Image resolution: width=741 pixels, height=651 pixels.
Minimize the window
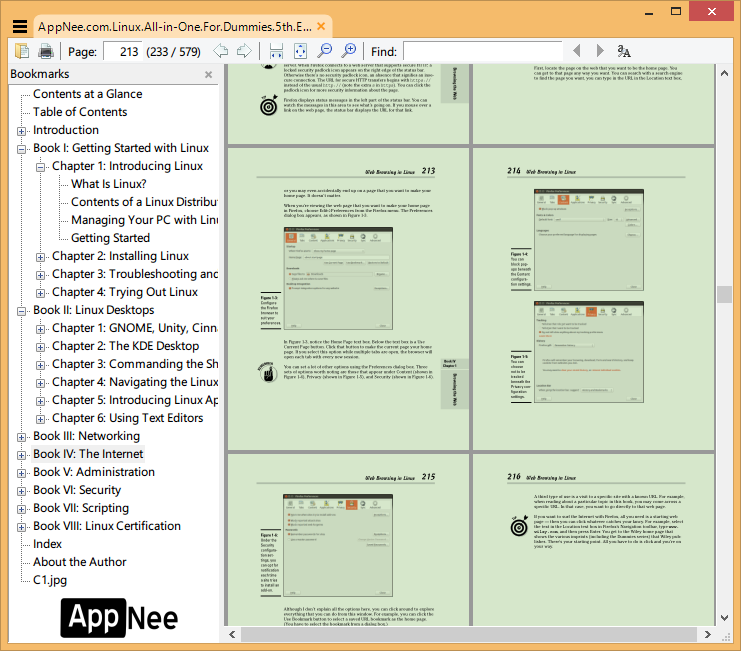(x=649, y=12)
